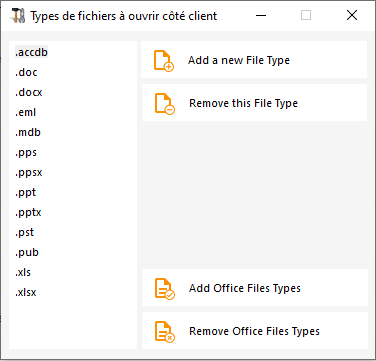
Task: Choose the 'Add Office Files Types' label
Action: point(245,288)
